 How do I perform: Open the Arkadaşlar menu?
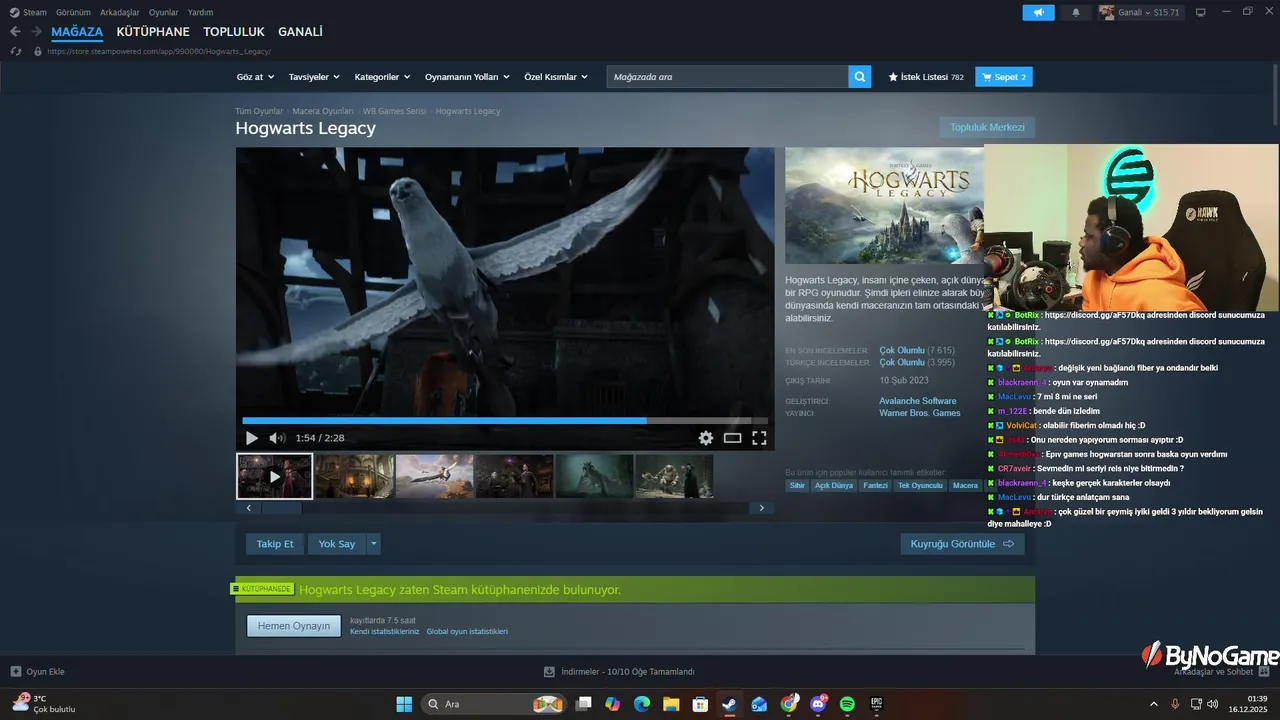(120, 12)
